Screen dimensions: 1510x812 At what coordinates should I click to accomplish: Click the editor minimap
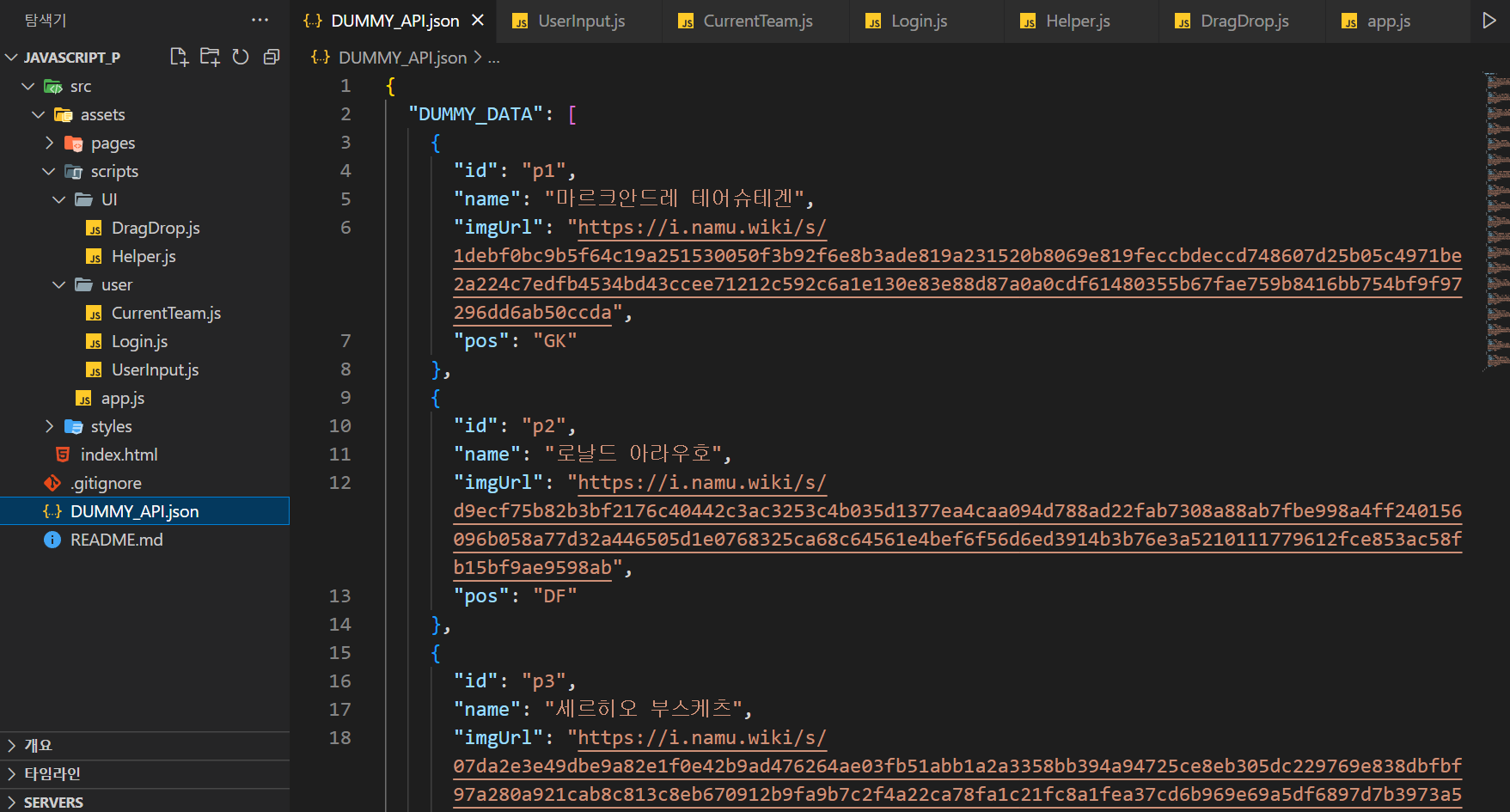coord(1498,223)
